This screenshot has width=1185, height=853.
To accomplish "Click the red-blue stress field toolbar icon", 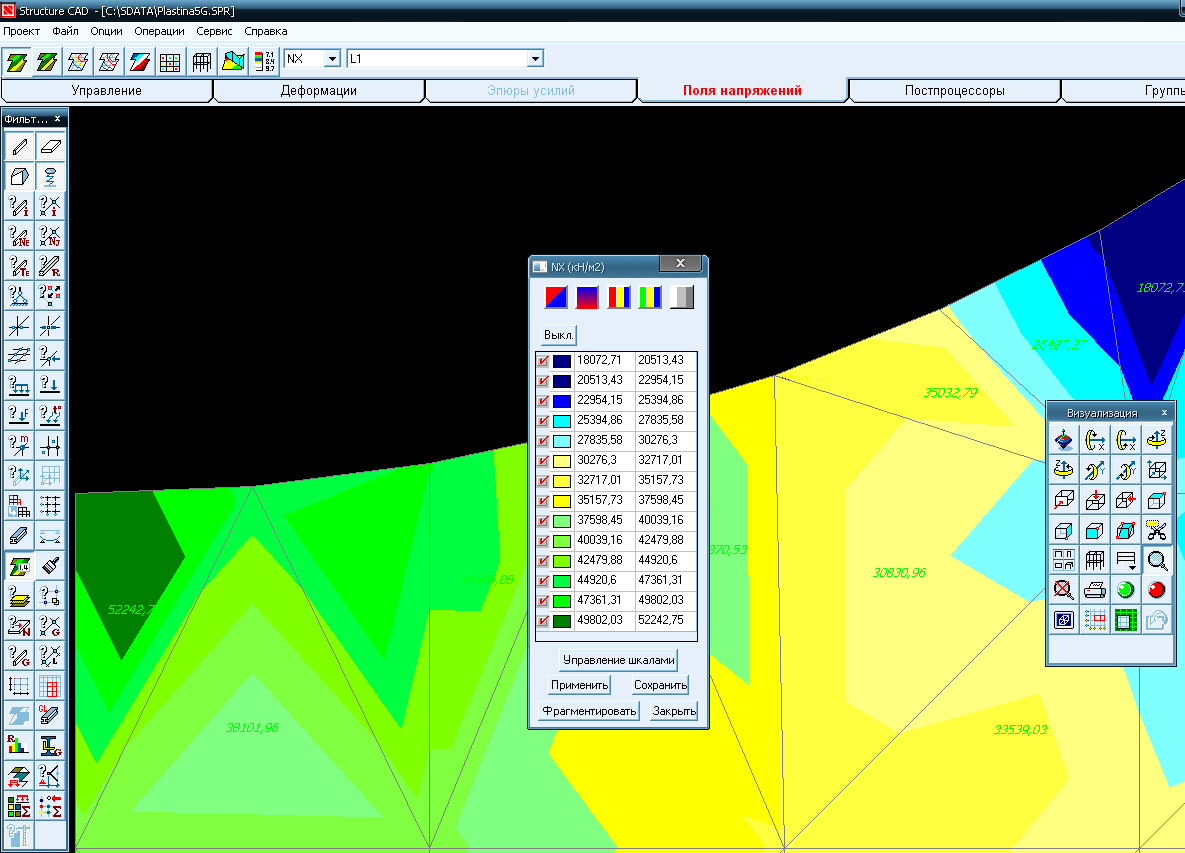I will coord(139,61).
